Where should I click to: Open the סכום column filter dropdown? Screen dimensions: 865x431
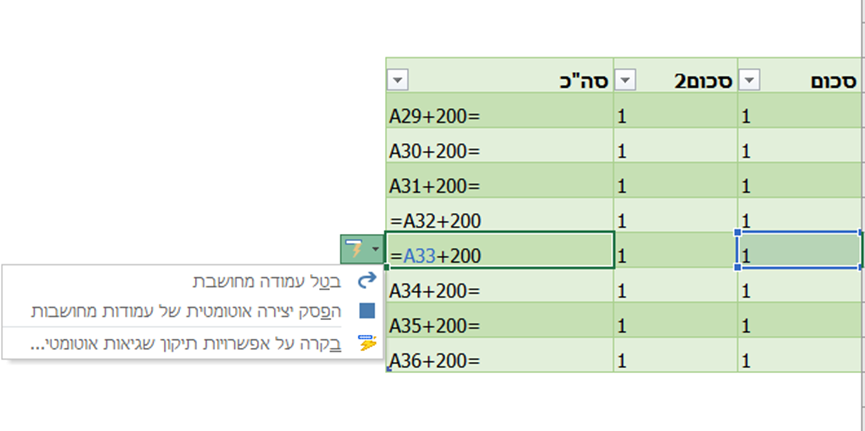pyautogui.click(x=749, y=80)
